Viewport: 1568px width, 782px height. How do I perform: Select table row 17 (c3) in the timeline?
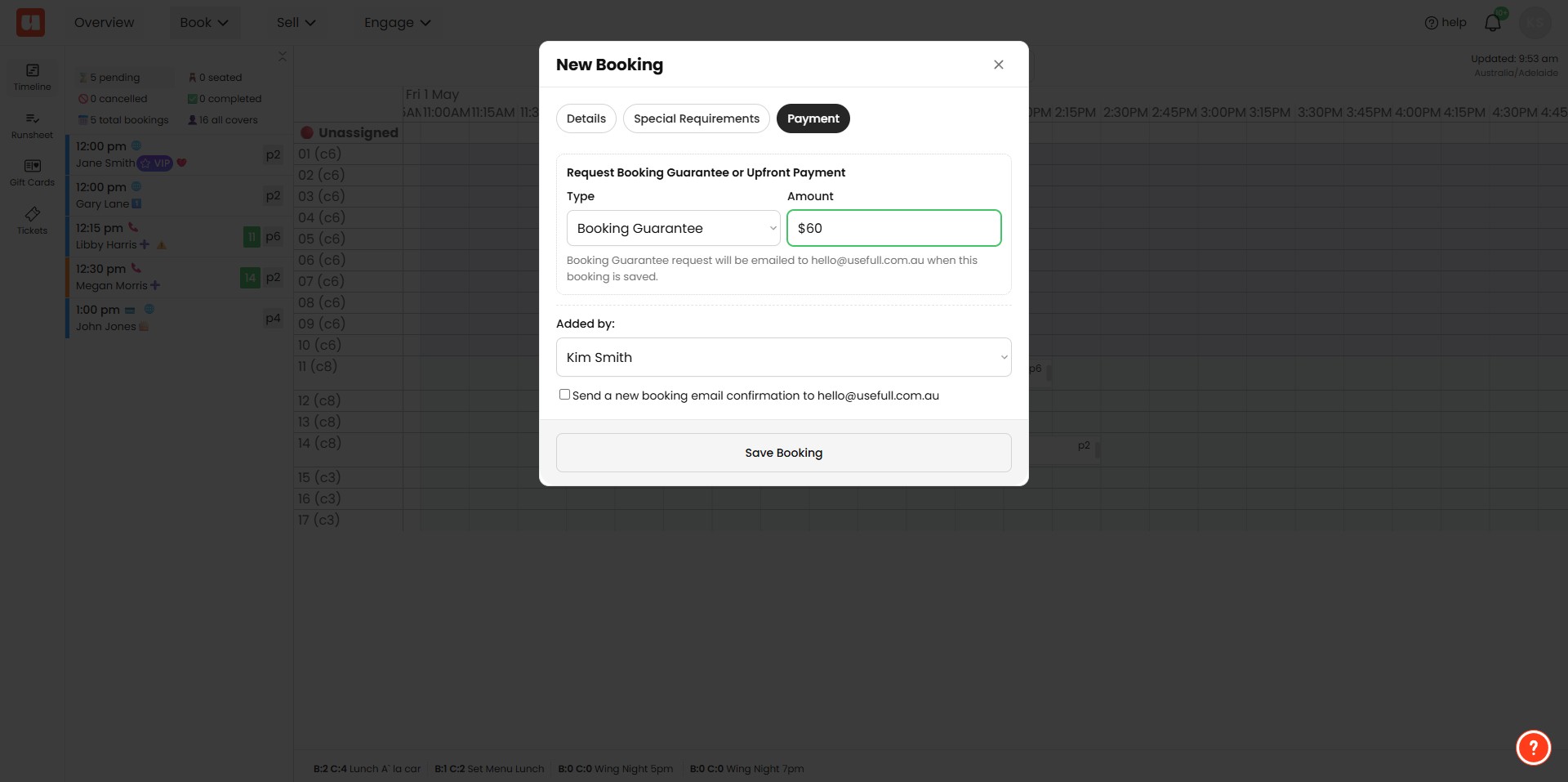(x=348, y=520)
